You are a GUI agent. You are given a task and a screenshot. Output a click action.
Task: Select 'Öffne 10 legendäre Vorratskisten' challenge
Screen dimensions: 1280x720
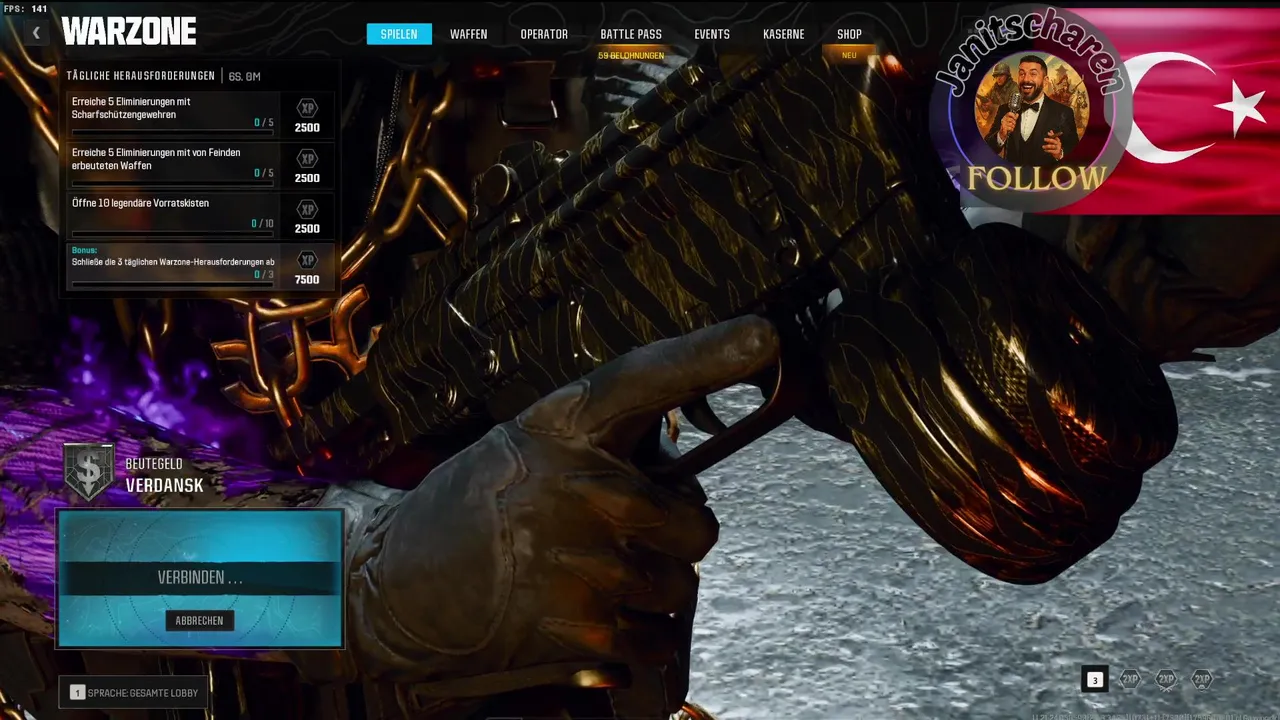(x=200, y=216)
